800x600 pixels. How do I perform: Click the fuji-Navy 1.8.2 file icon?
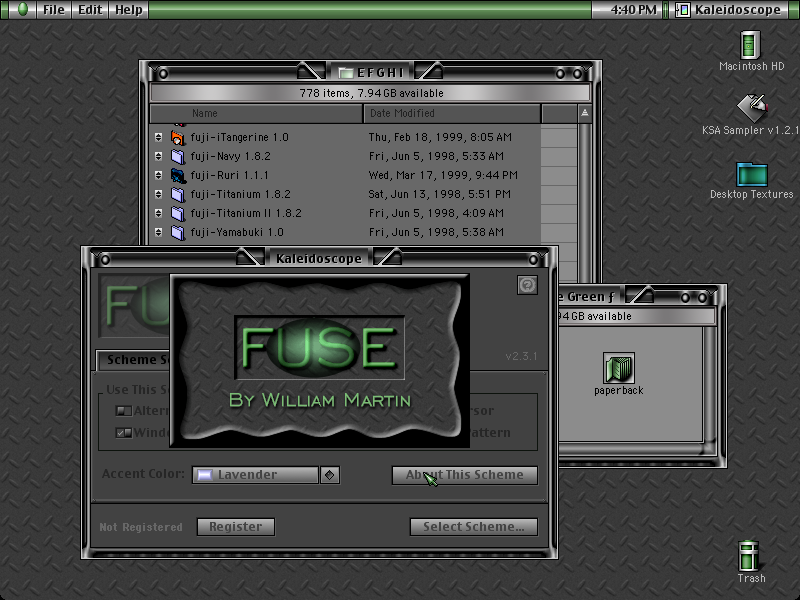(x=178, y=156)
